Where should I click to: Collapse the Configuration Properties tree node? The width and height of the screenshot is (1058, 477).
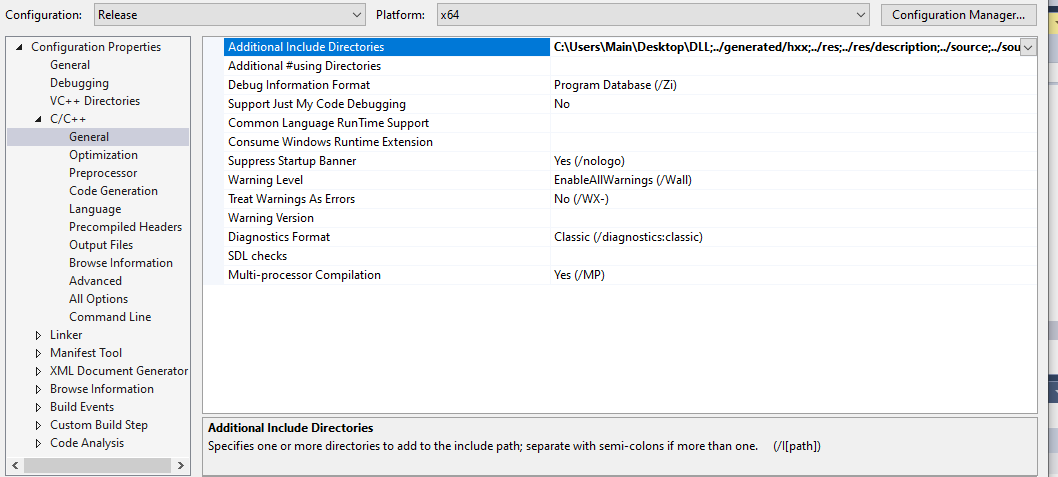tap(18, 47)
